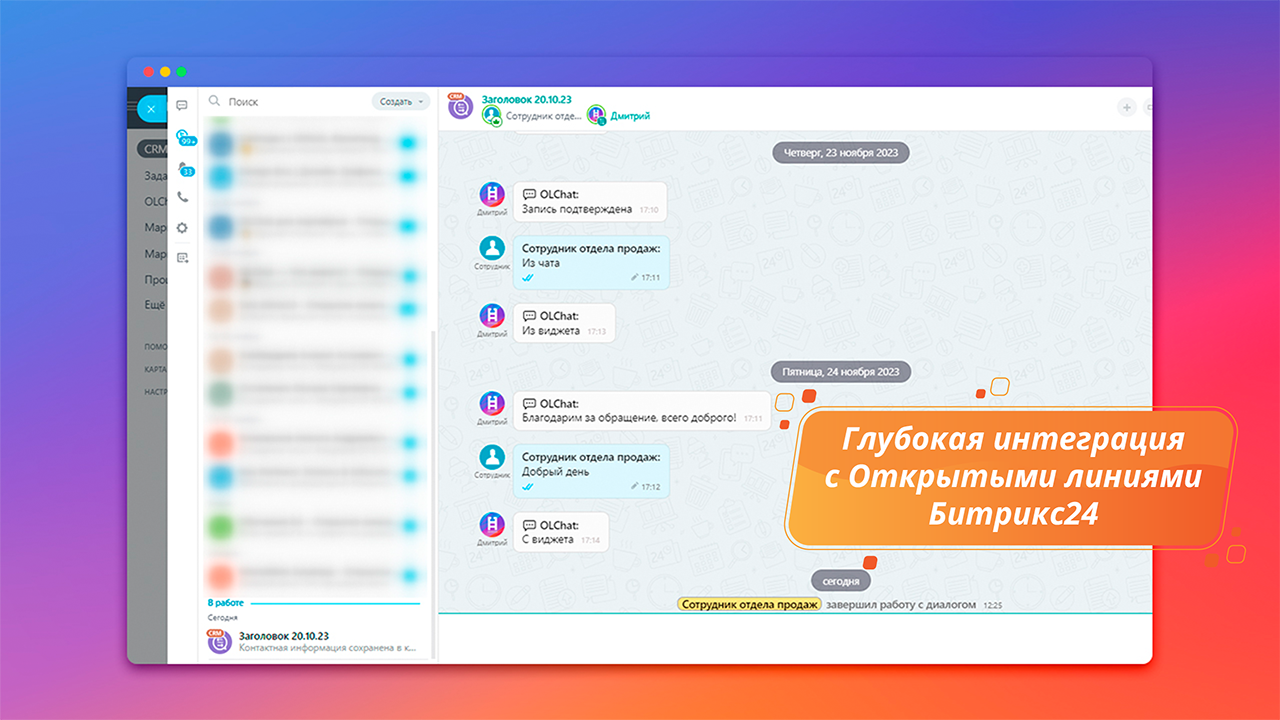1280x720 pixels.
Task: Click the read checkmarks on Добрый день message
Action: tap(528, 486)
